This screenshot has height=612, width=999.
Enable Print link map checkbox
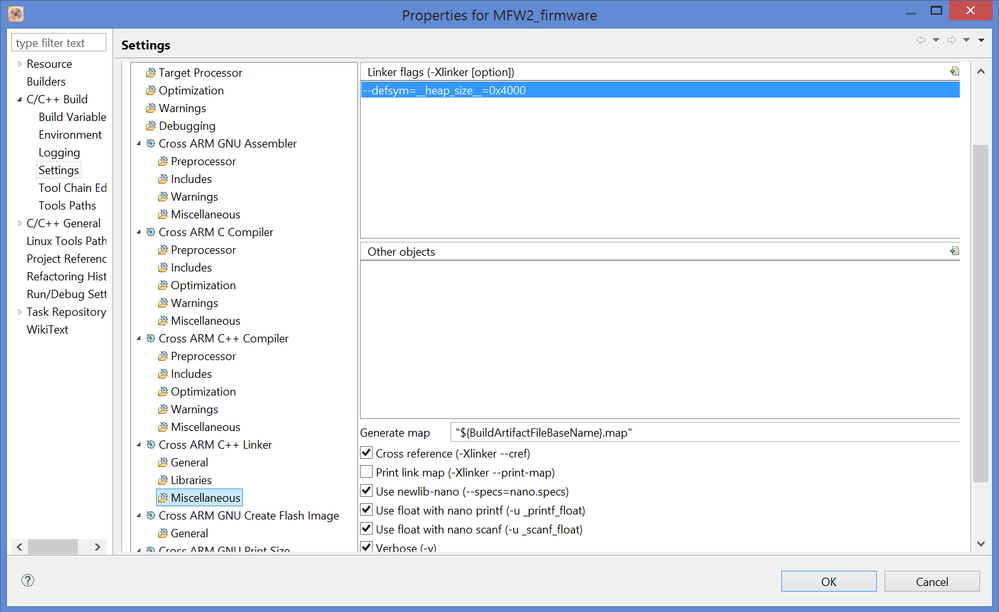pyautogui.click(x=366, y=472)
